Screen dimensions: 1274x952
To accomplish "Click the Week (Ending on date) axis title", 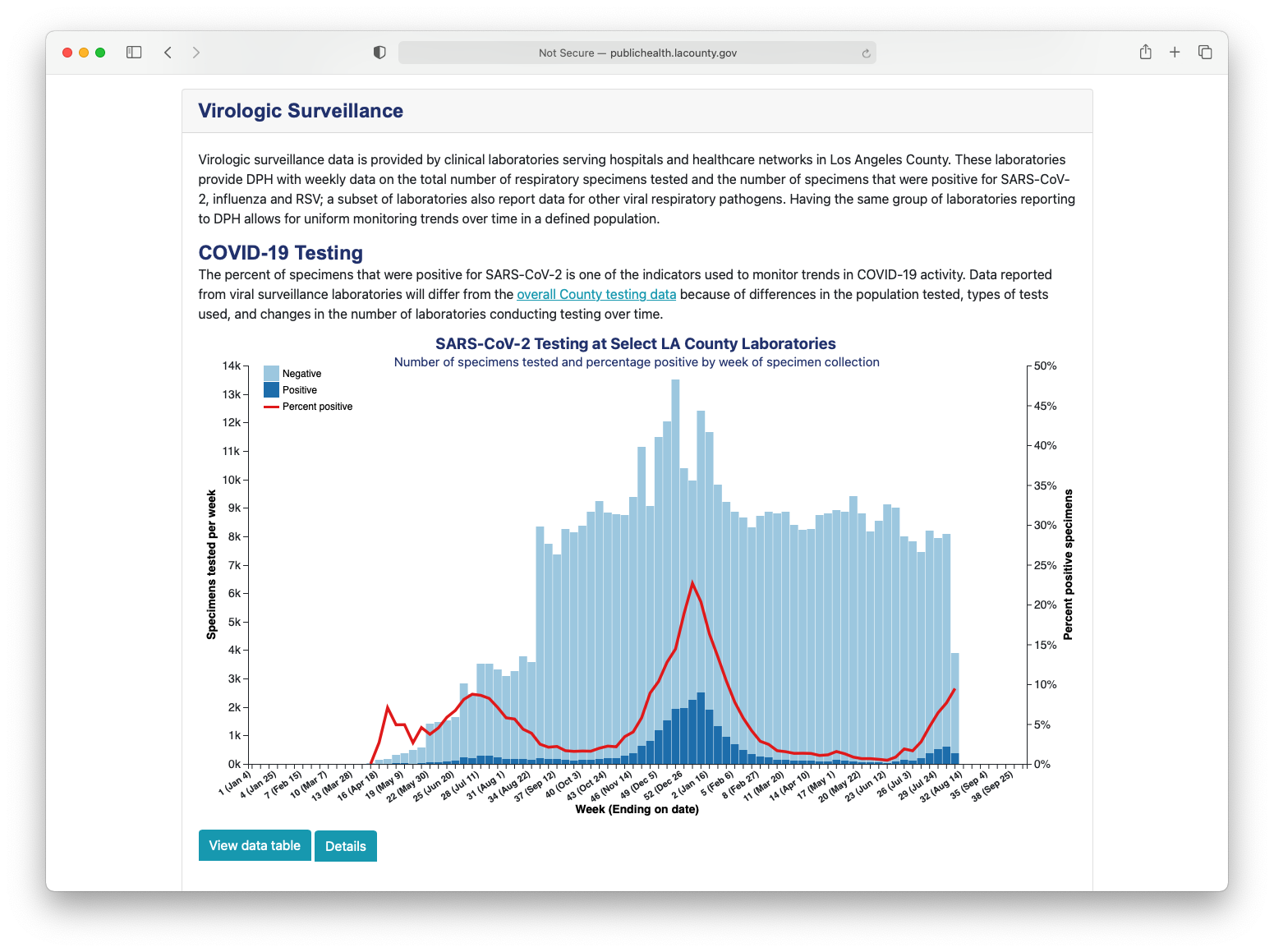I will (x=637, y=809).
